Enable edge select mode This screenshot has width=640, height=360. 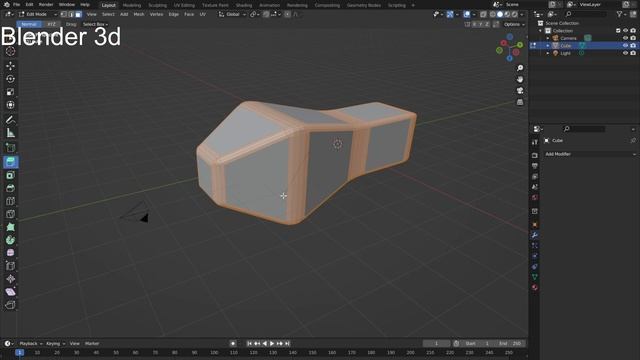pyautogui.click(x=71, y=14)
